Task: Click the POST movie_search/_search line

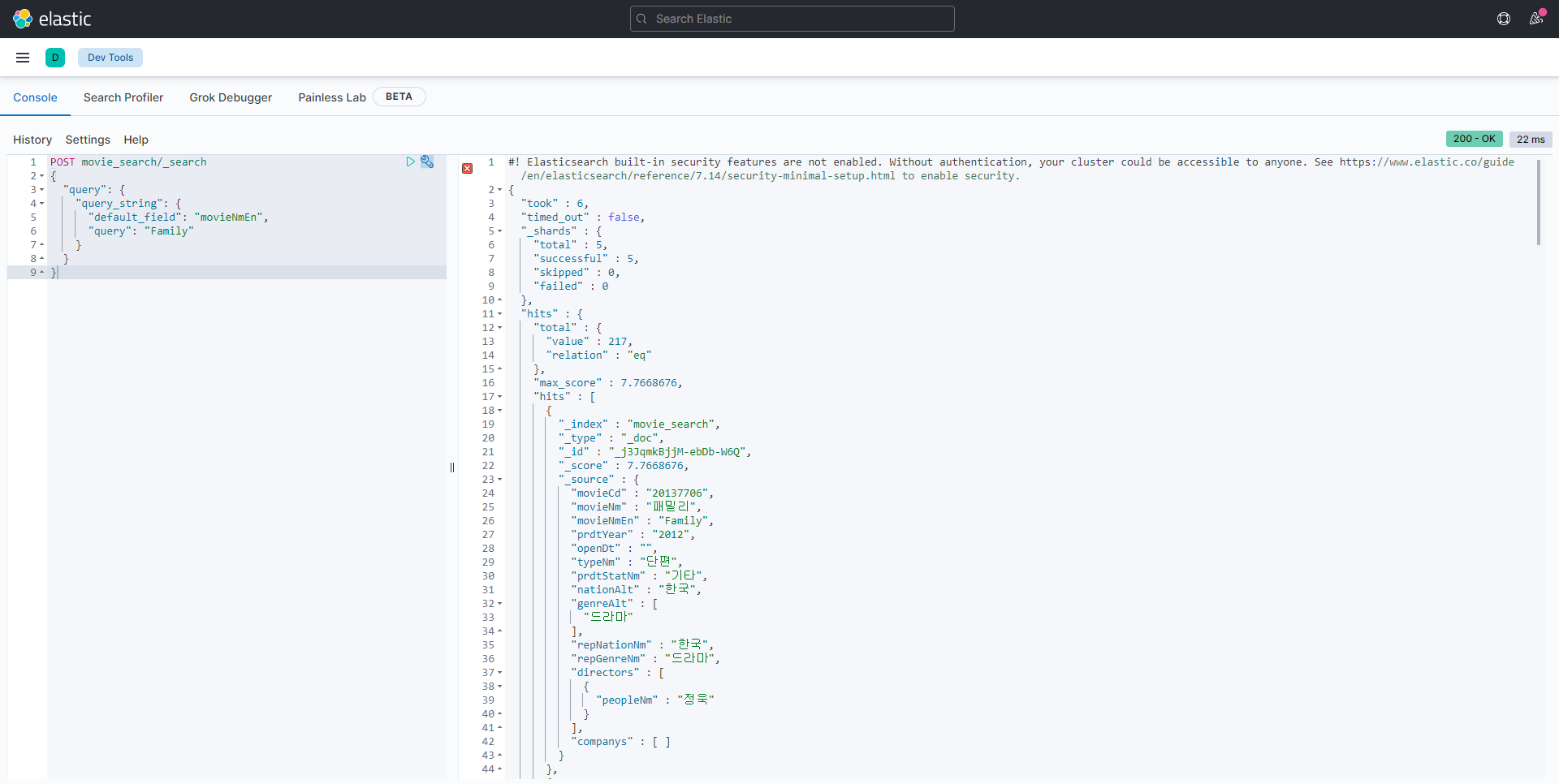Action: pos(128,162)
